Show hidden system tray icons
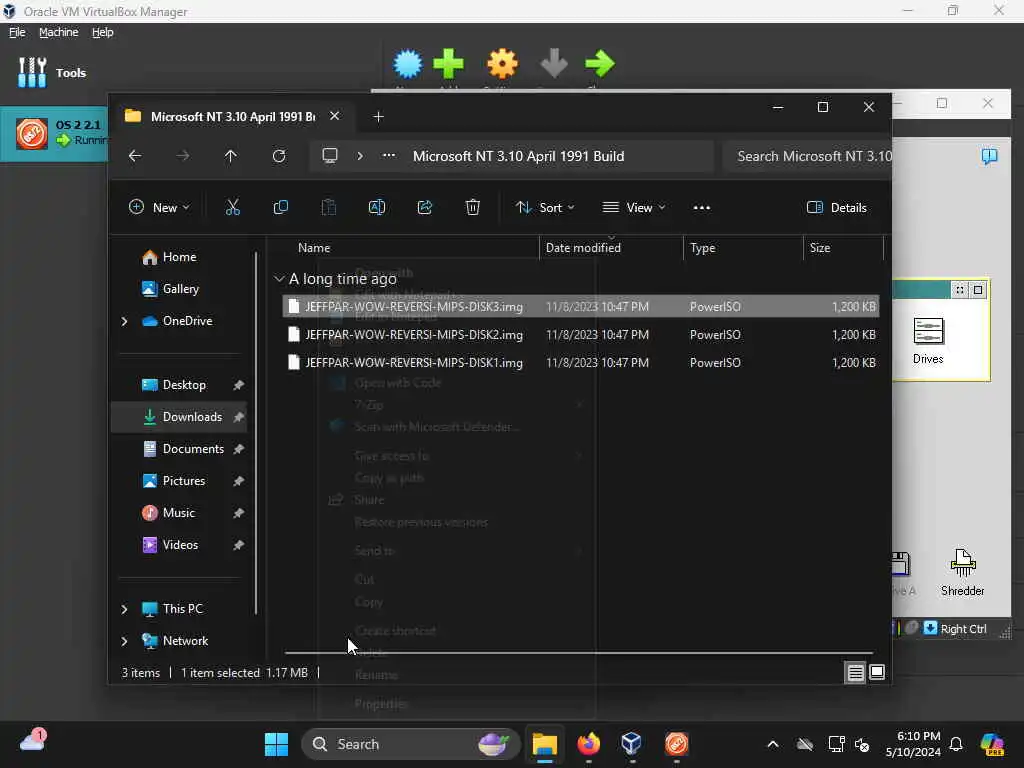This screenshot has width=1024, height=768. pos(773,744)
